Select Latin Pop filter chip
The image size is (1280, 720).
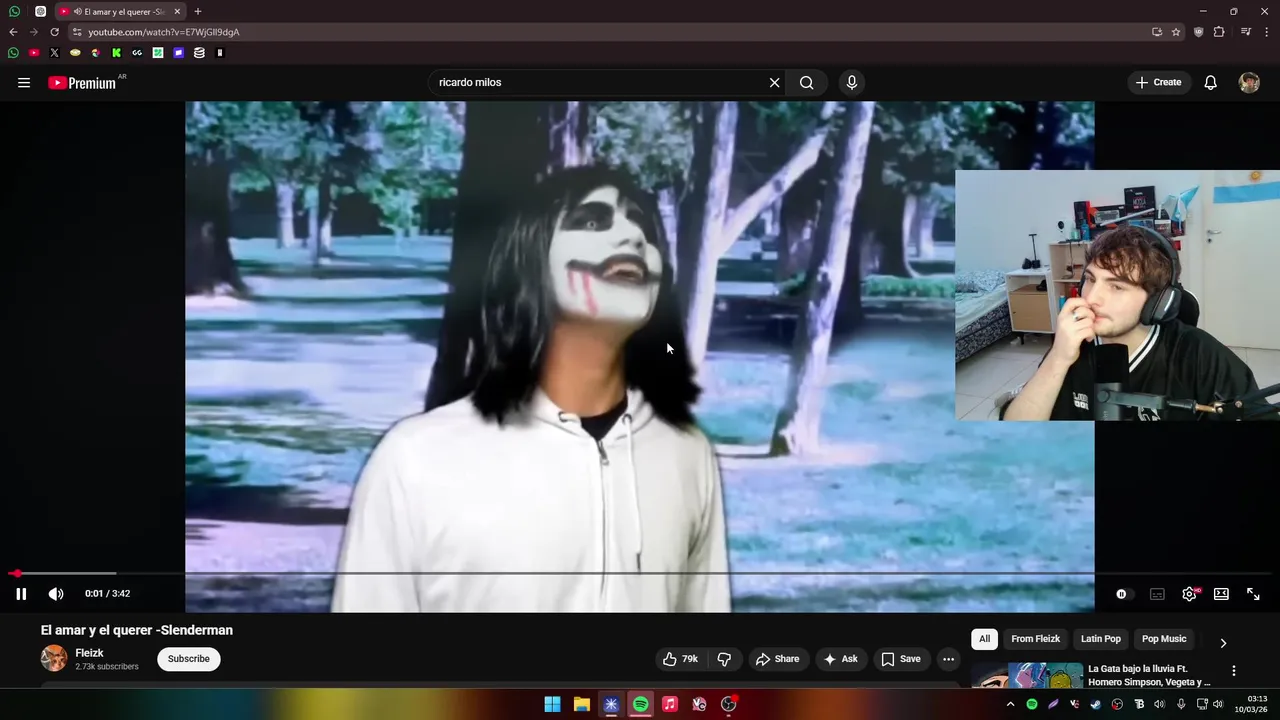pos(1101,639)
